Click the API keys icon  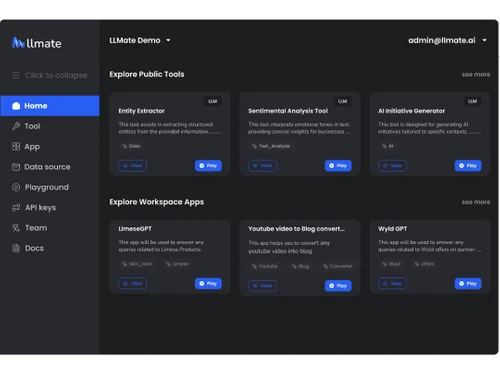coord(16,208)
